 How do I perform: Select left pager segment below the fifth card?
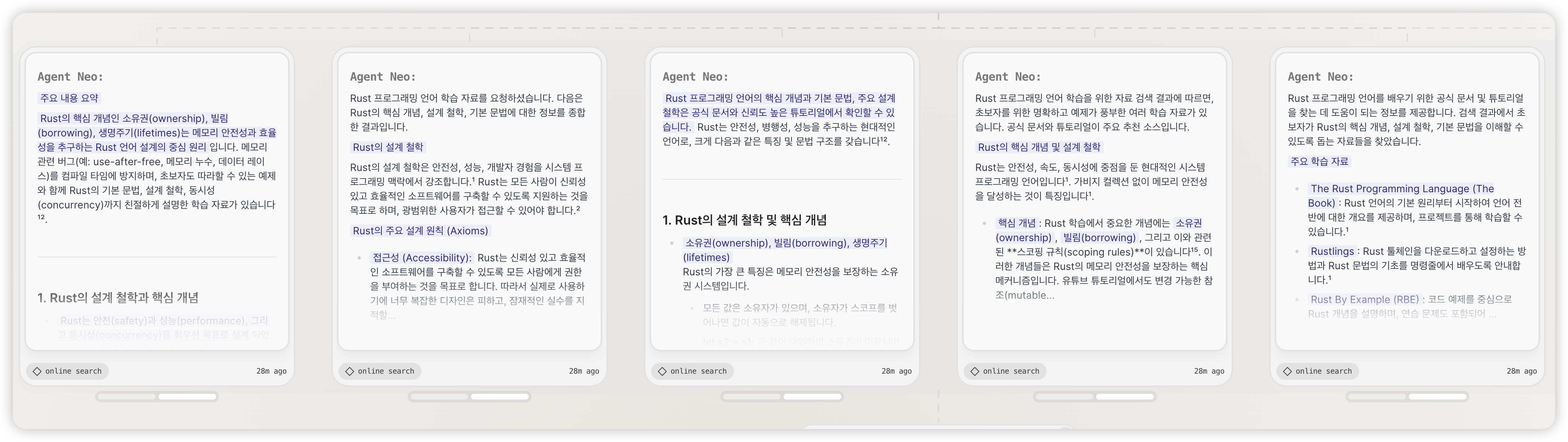1377,397
